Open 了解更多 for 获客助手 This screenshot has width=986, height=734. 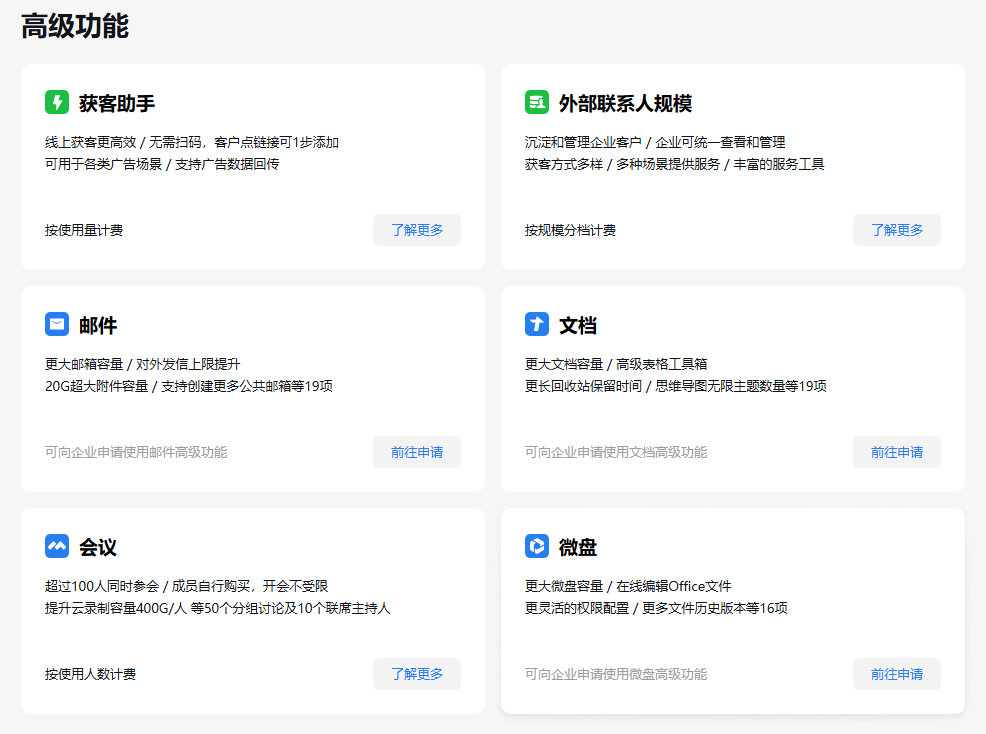pyautogui.click(x=417, y=230)
